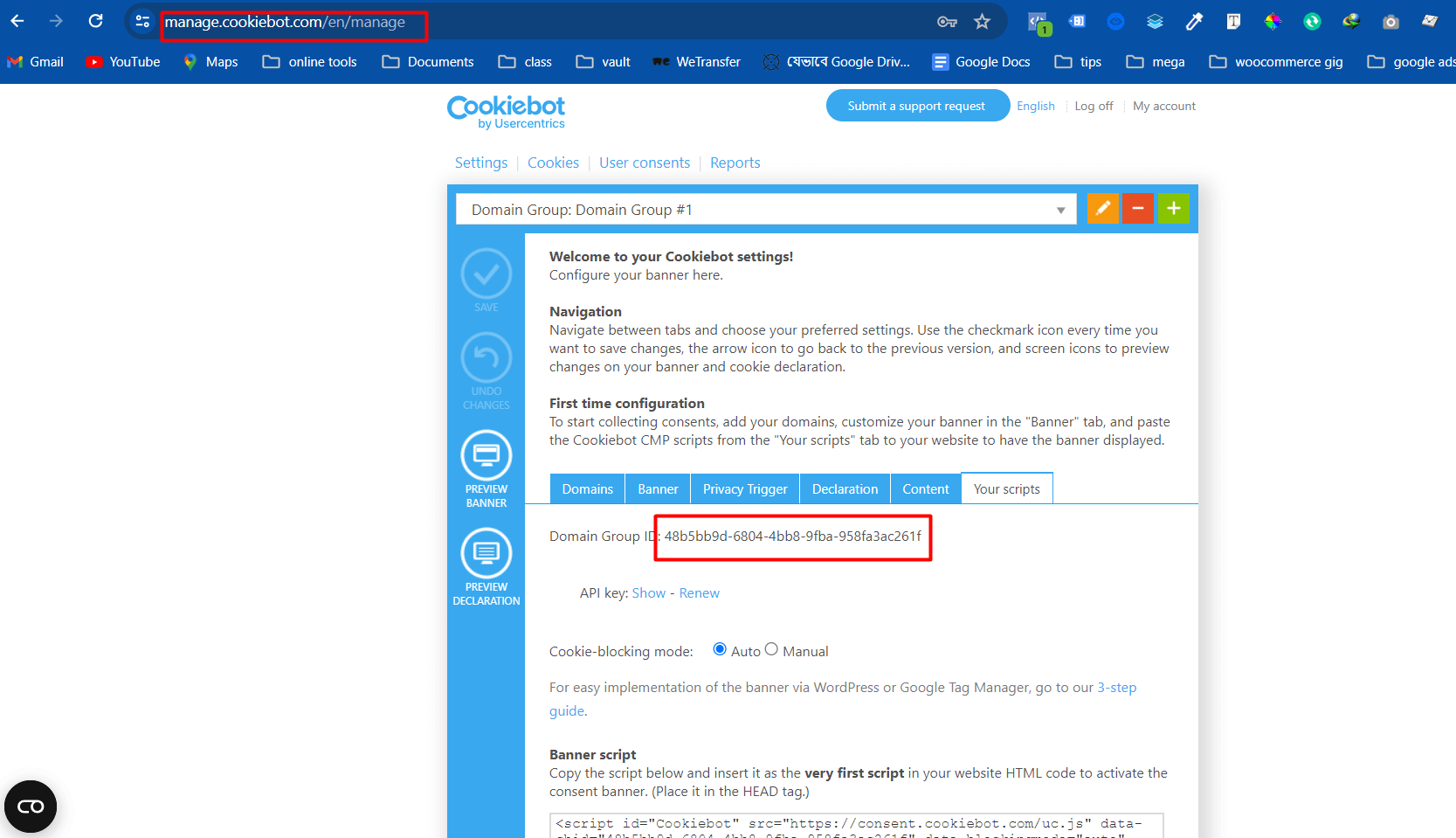Click the browser forward arrow

pyautogui.click(x=57, y=21)
